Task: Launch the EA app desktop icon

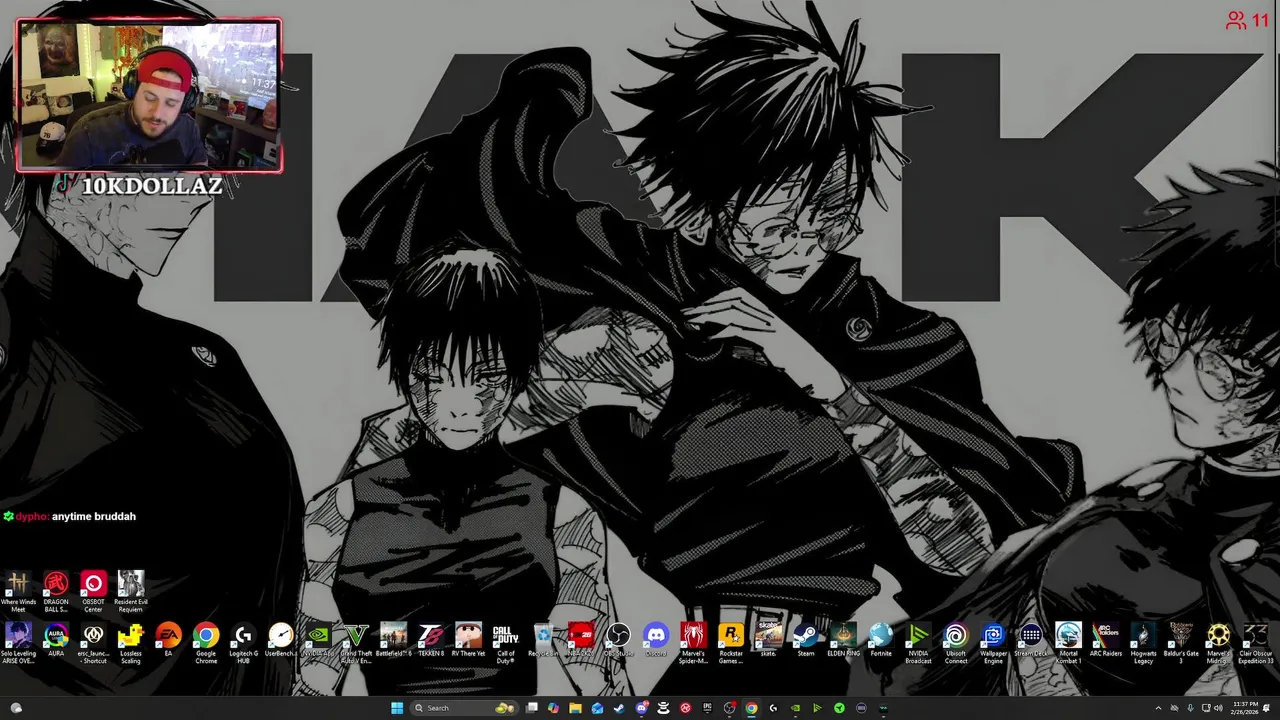Action: pyautogui.click(x=168, y=641)
